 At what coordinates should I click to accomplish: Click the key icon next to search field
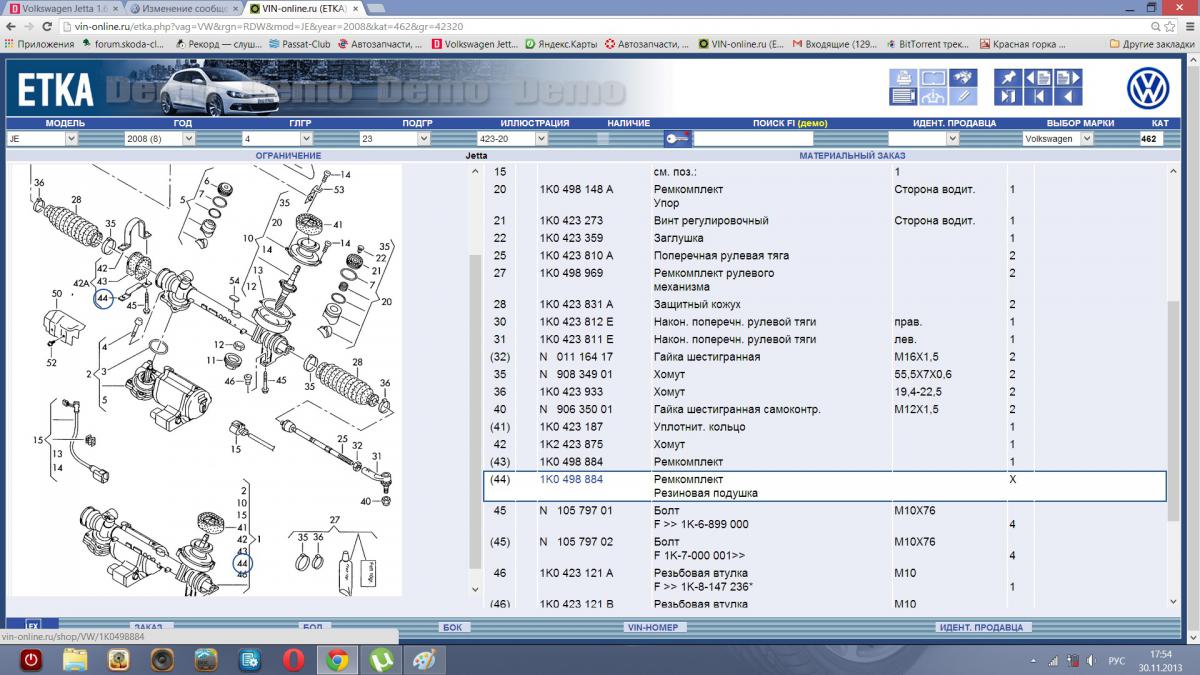tap(678, 139)
